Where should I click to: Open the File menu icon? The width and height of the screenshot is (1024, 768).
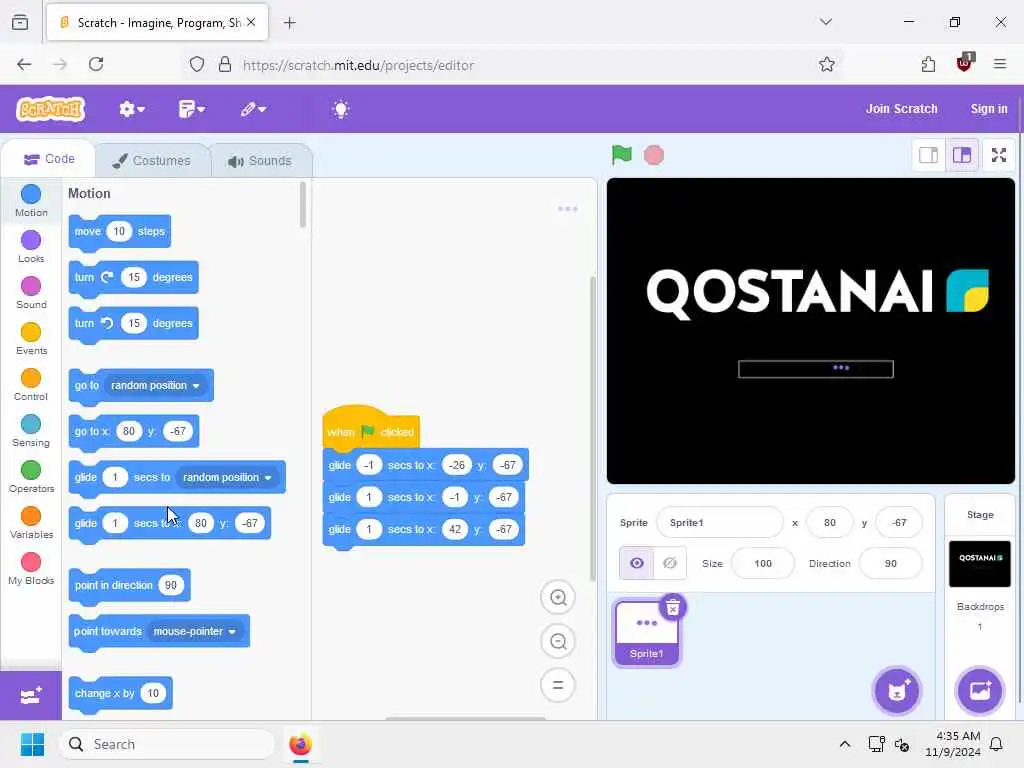(191, 109)
